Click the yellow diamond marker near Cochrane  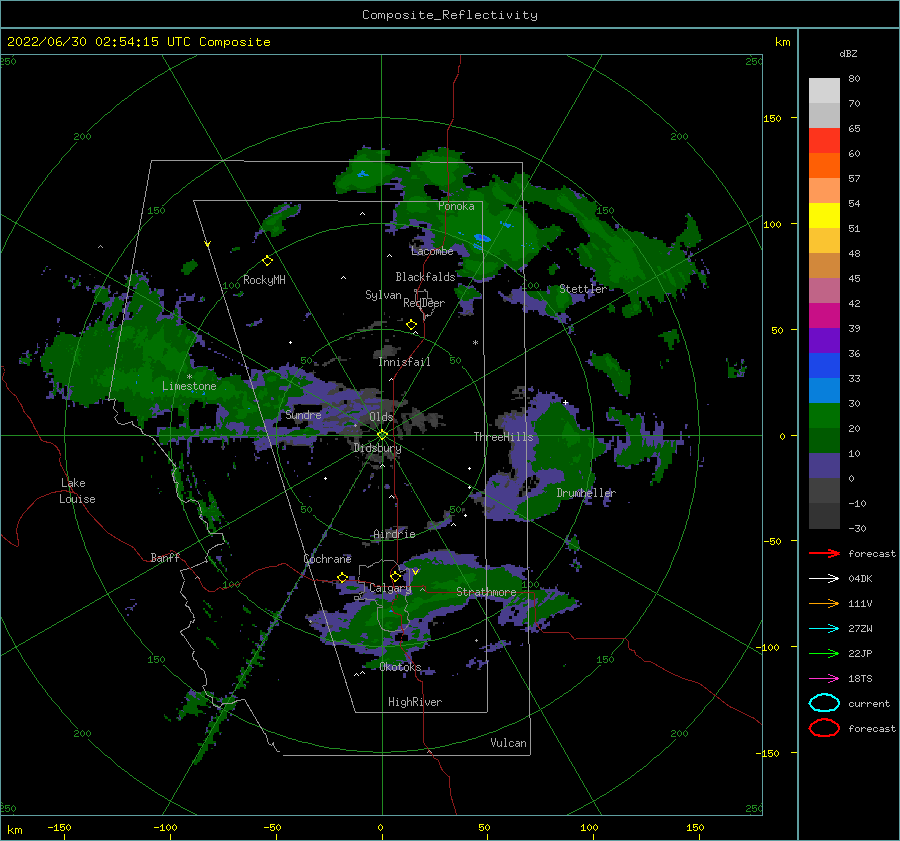[x=342, y=578]
